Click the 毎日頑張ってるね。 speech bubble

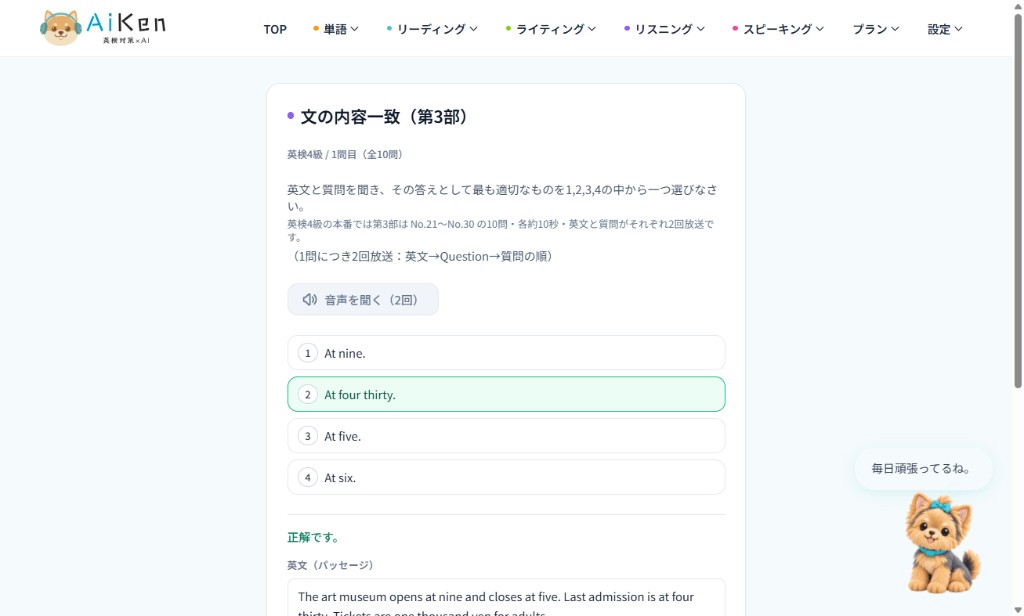click(x=923, y=468)
